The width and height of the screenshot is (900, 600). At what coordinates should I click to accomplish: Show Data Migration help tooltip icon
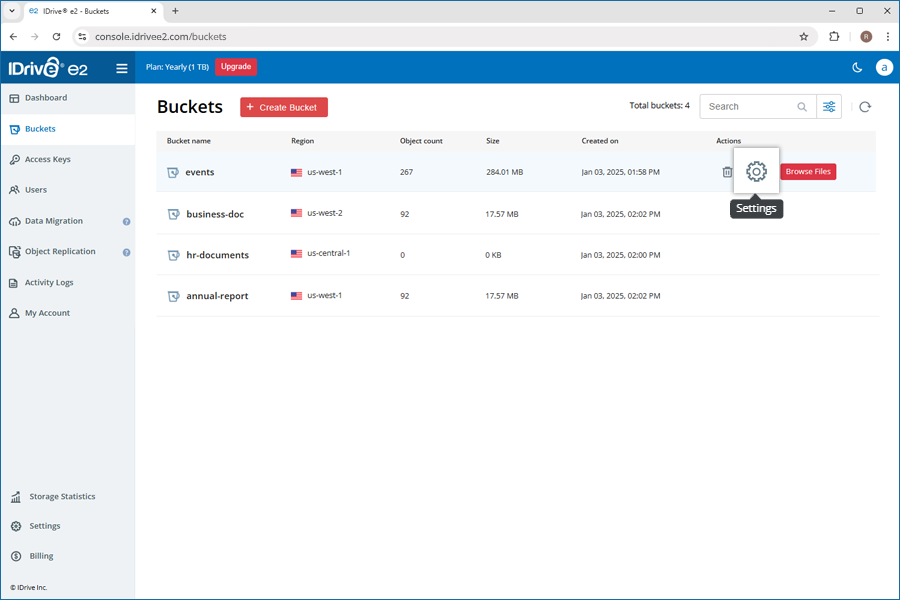[127, 221]
